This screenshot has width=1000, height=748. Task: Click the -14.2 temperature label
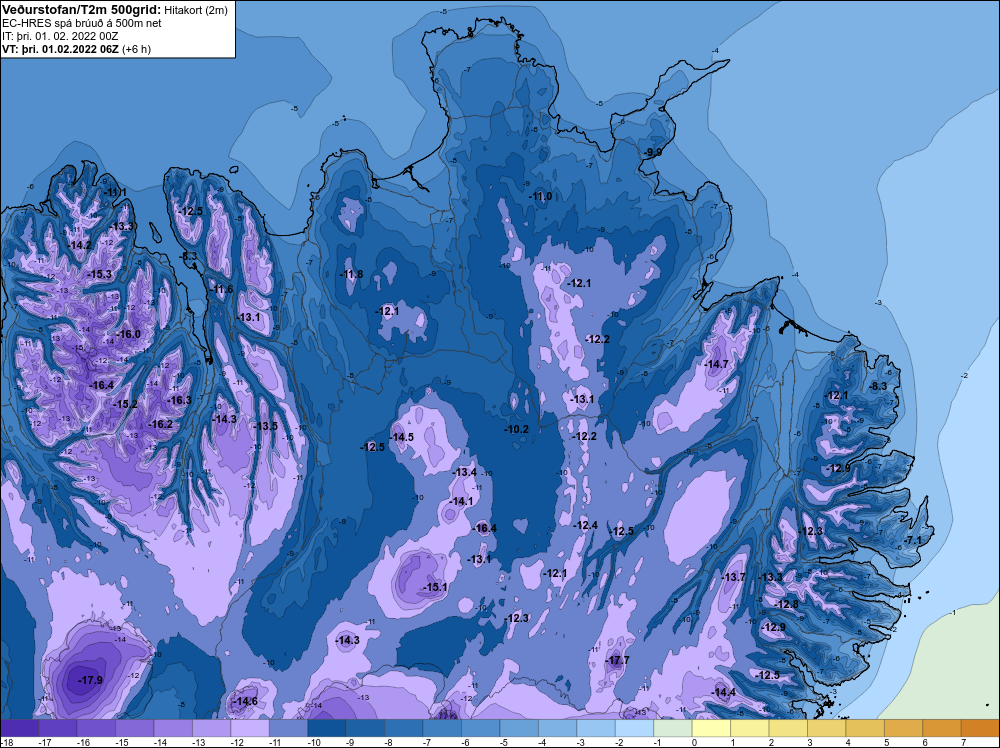80,246
